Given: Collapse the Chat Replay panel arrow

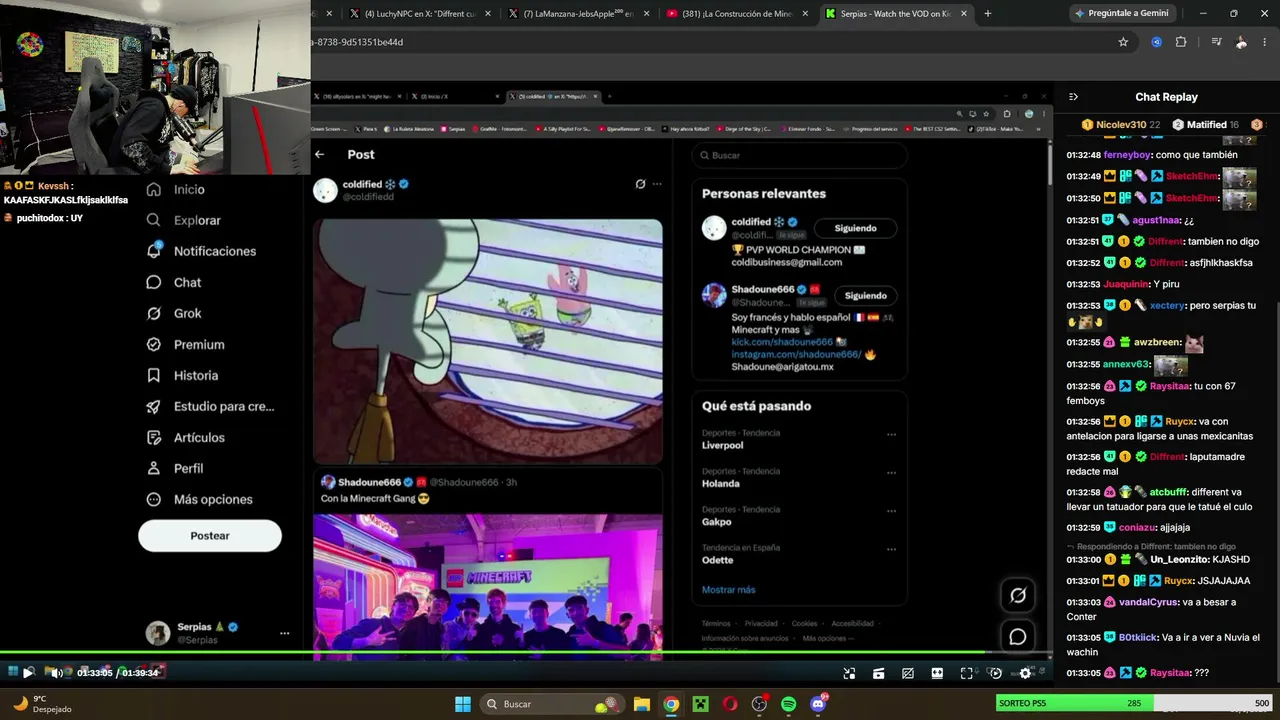Looking at the screenshot, I should click(x=1073, y=97).
